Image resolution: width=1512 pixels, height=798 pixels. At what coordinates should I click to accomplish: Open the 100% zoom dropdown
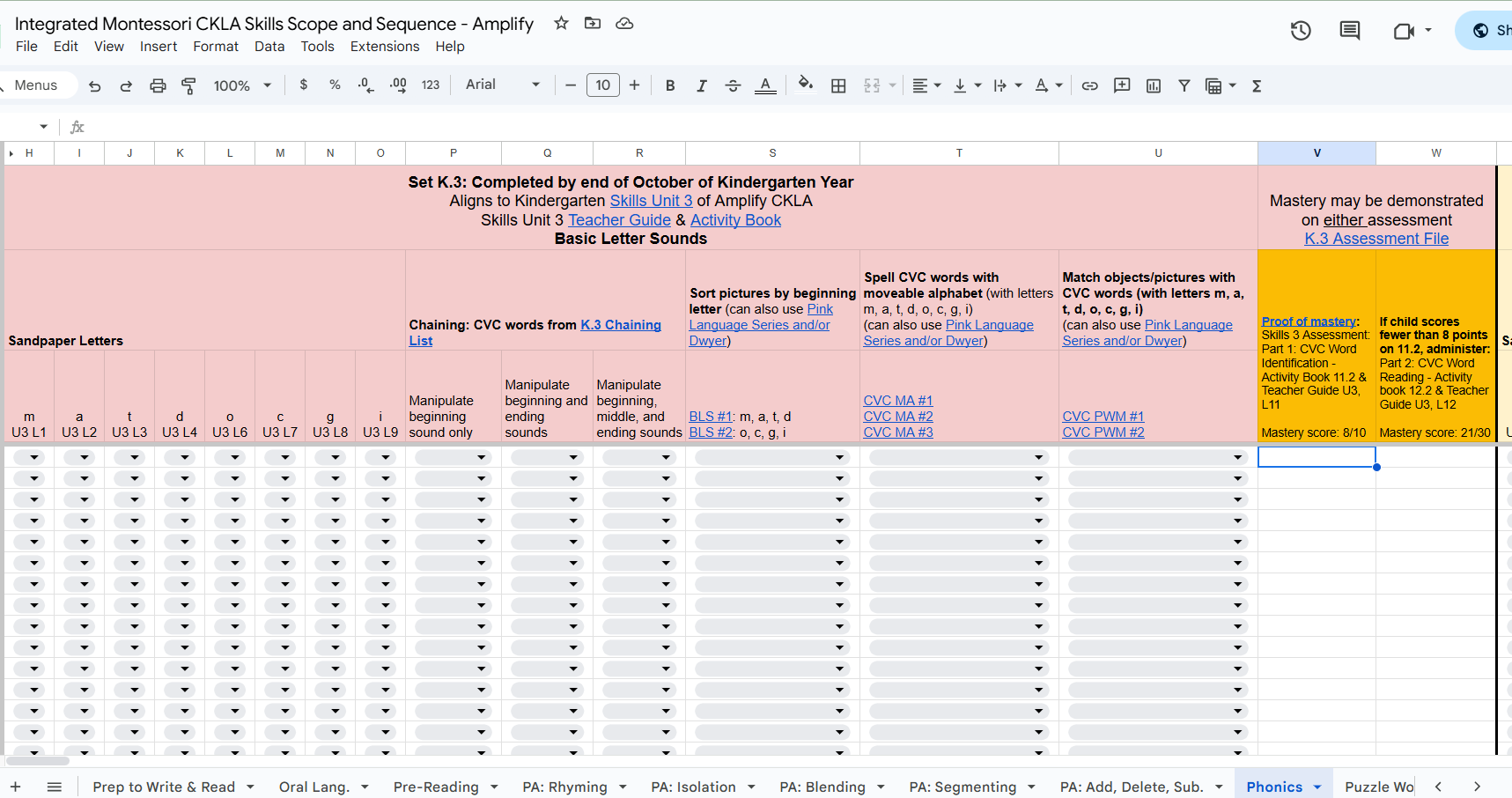(242, 85)
